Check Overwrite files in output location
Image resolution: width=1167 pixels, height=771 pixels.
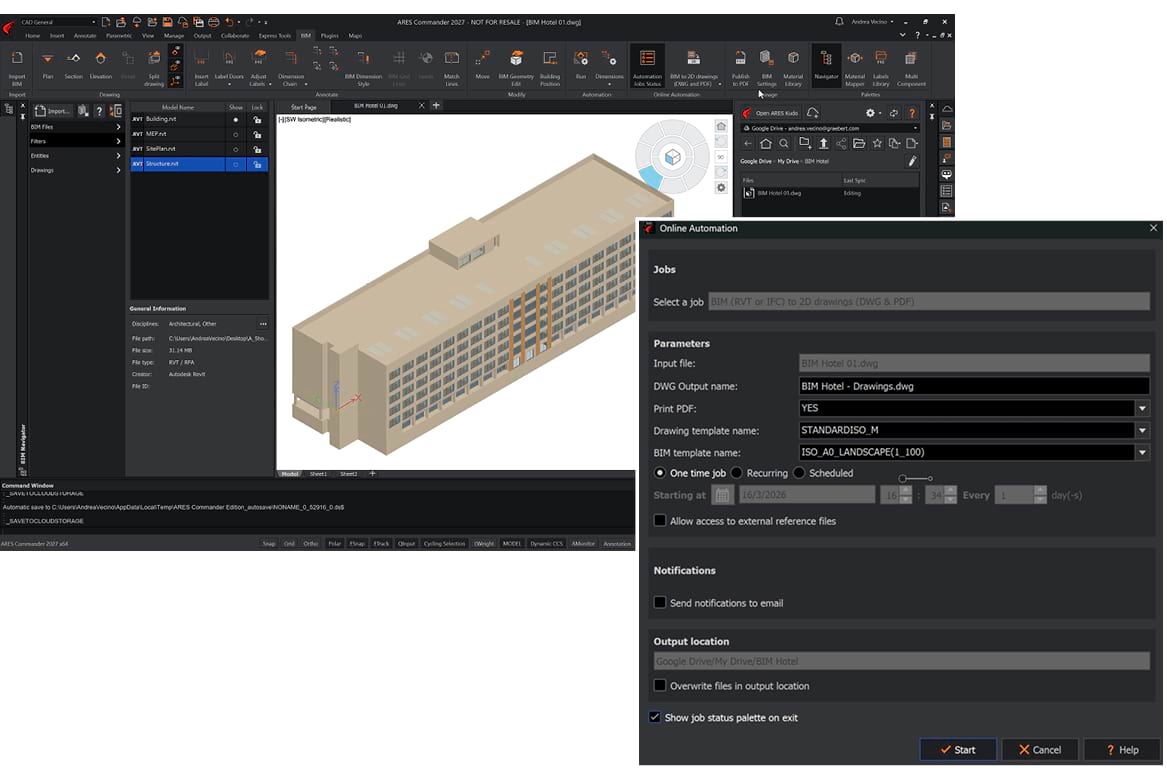[x=660, y=686]
